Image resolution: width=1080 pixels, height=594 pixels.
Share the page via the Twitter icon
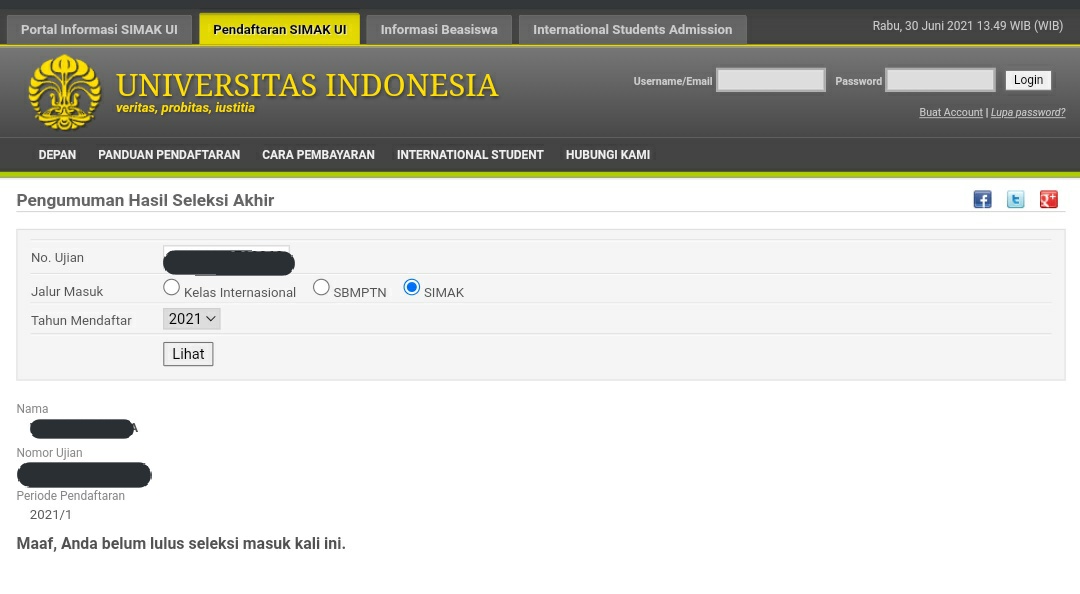tap(1015, 199)
